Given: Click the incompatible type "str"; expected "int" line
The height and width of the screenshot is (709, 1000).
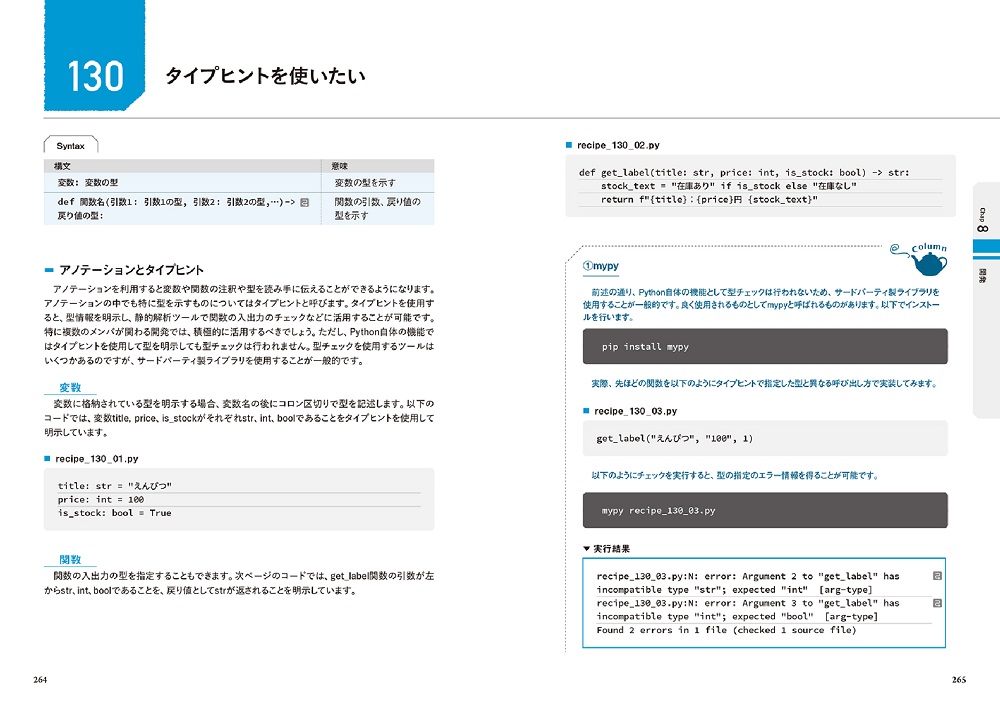Looking at the screenshot, I should pyautogui.click(x=734, y=590).
